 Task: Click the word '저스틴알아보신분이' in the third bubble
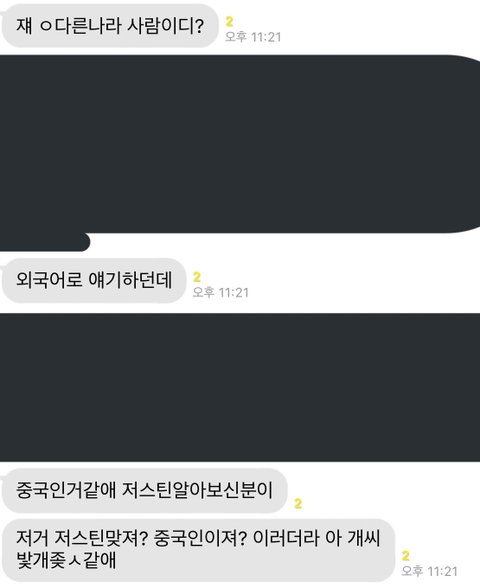click(197, 490)
